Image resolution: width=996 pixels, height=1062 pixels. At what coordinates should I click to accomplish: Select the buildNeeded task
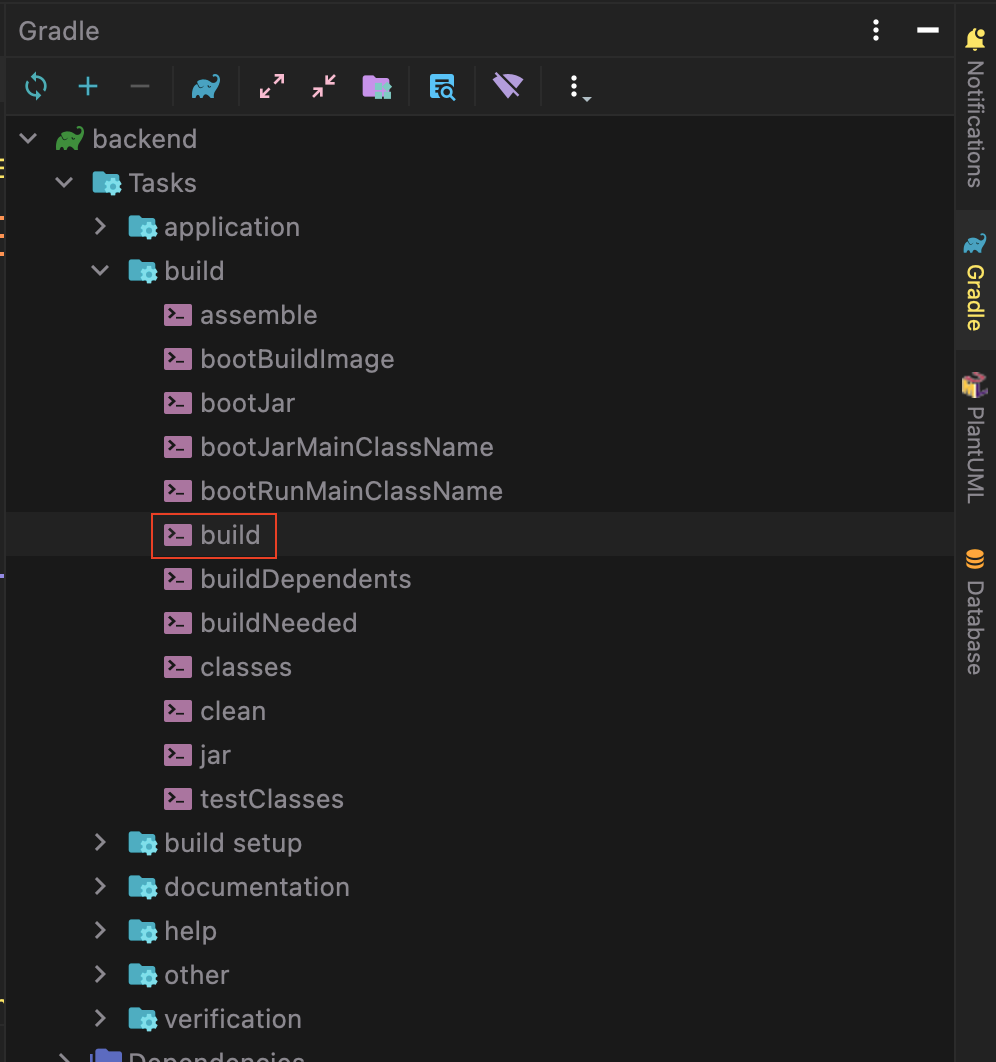click(479, 623)
